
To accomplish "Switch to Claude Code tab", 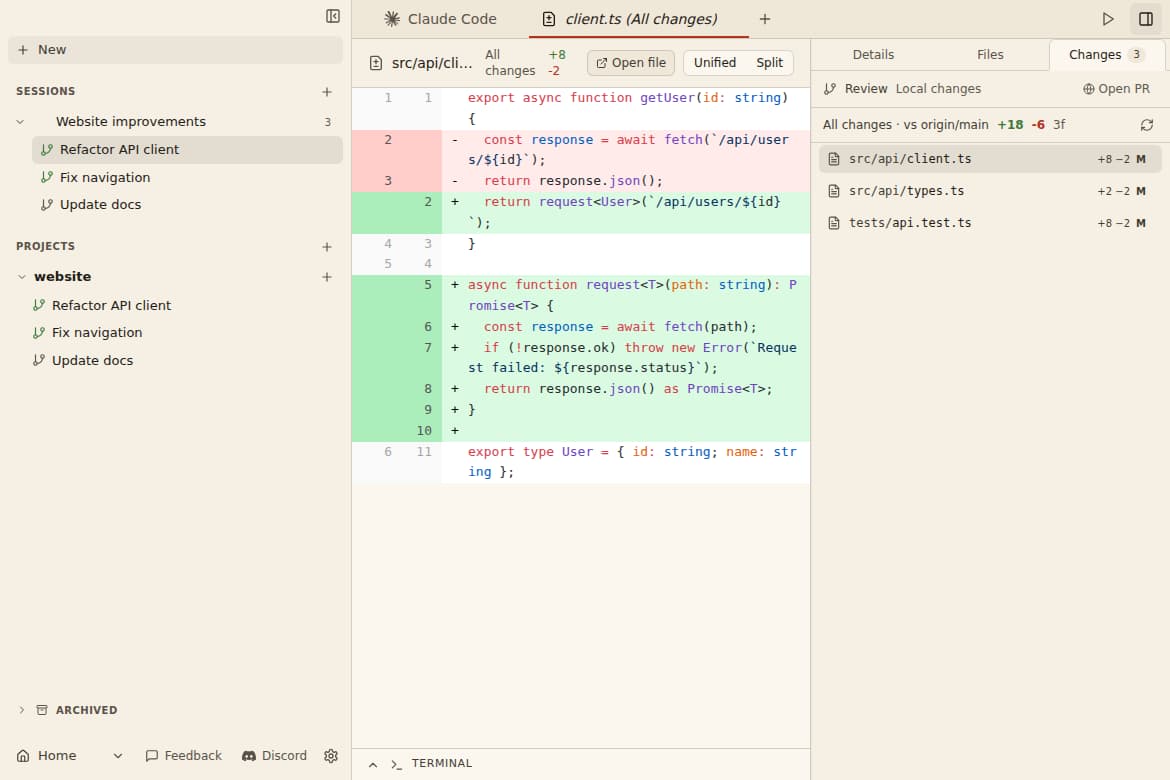I will coord(440,19).
